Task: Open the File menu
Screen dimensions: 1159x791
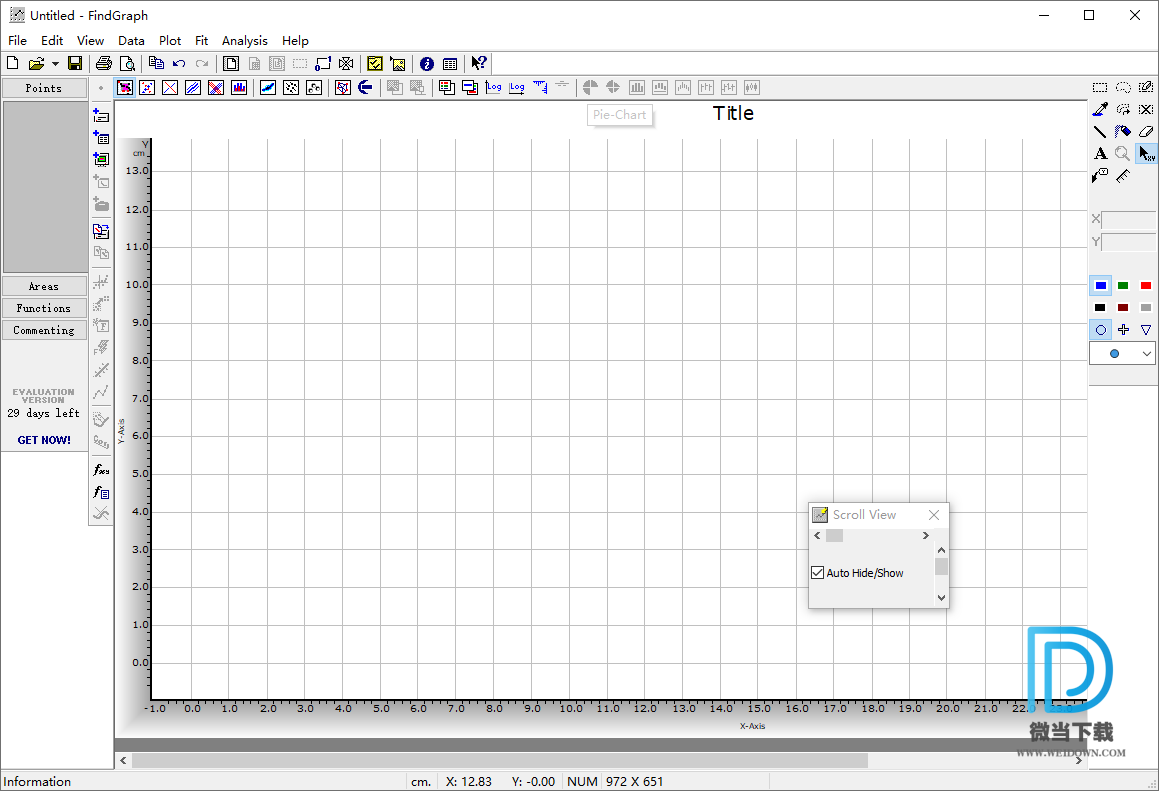Action: point(17,41)
